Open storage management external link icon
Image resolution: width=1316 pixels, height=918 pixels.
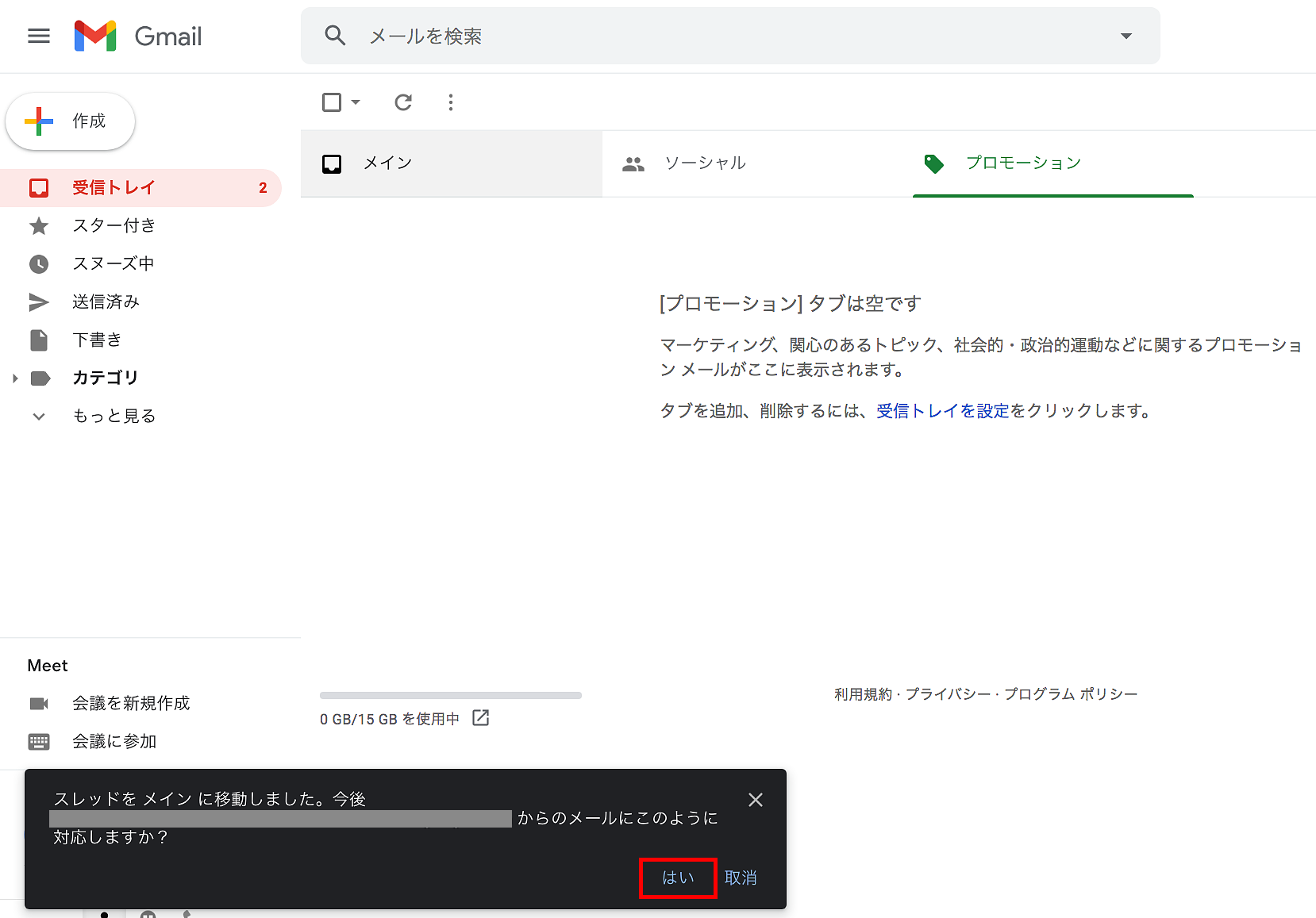pyautogui.click(x=480, y=718)
